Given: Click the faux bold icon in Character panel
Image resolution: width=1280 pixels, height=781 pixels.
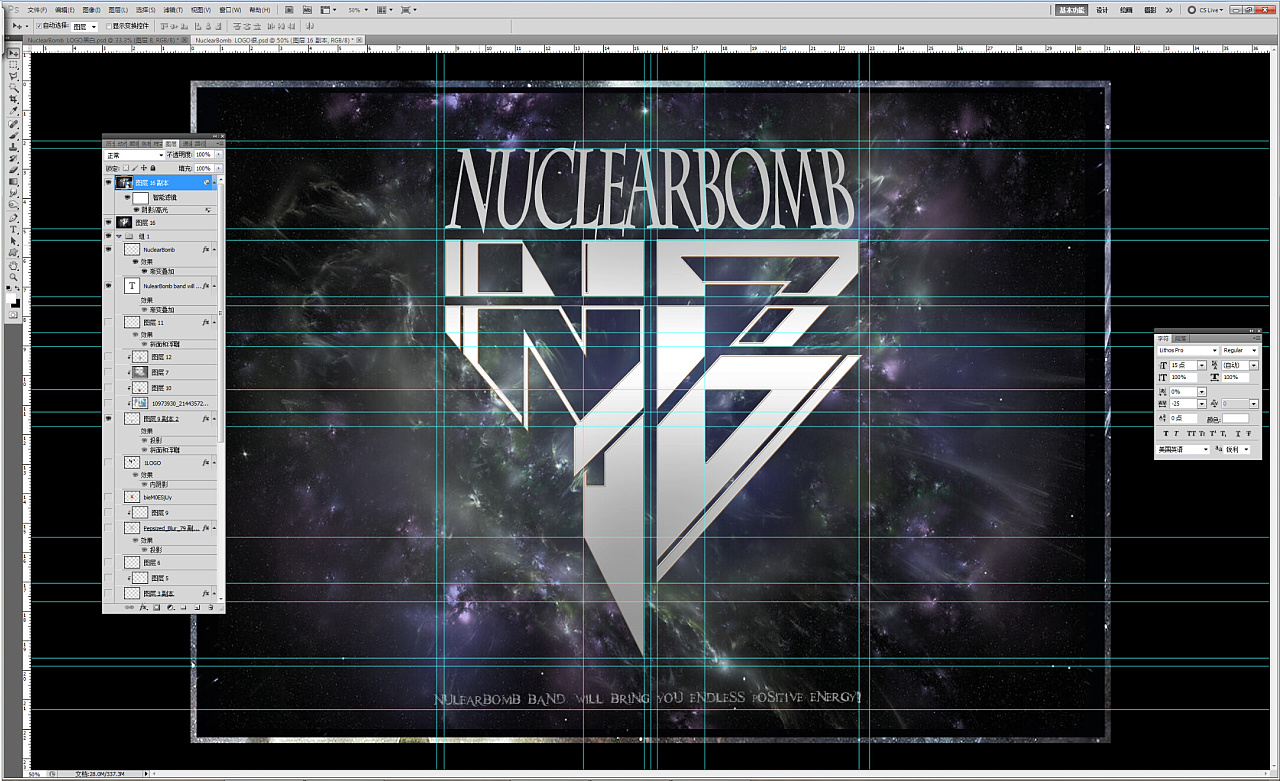Looking at the screenshot, I should point(1165,433).
